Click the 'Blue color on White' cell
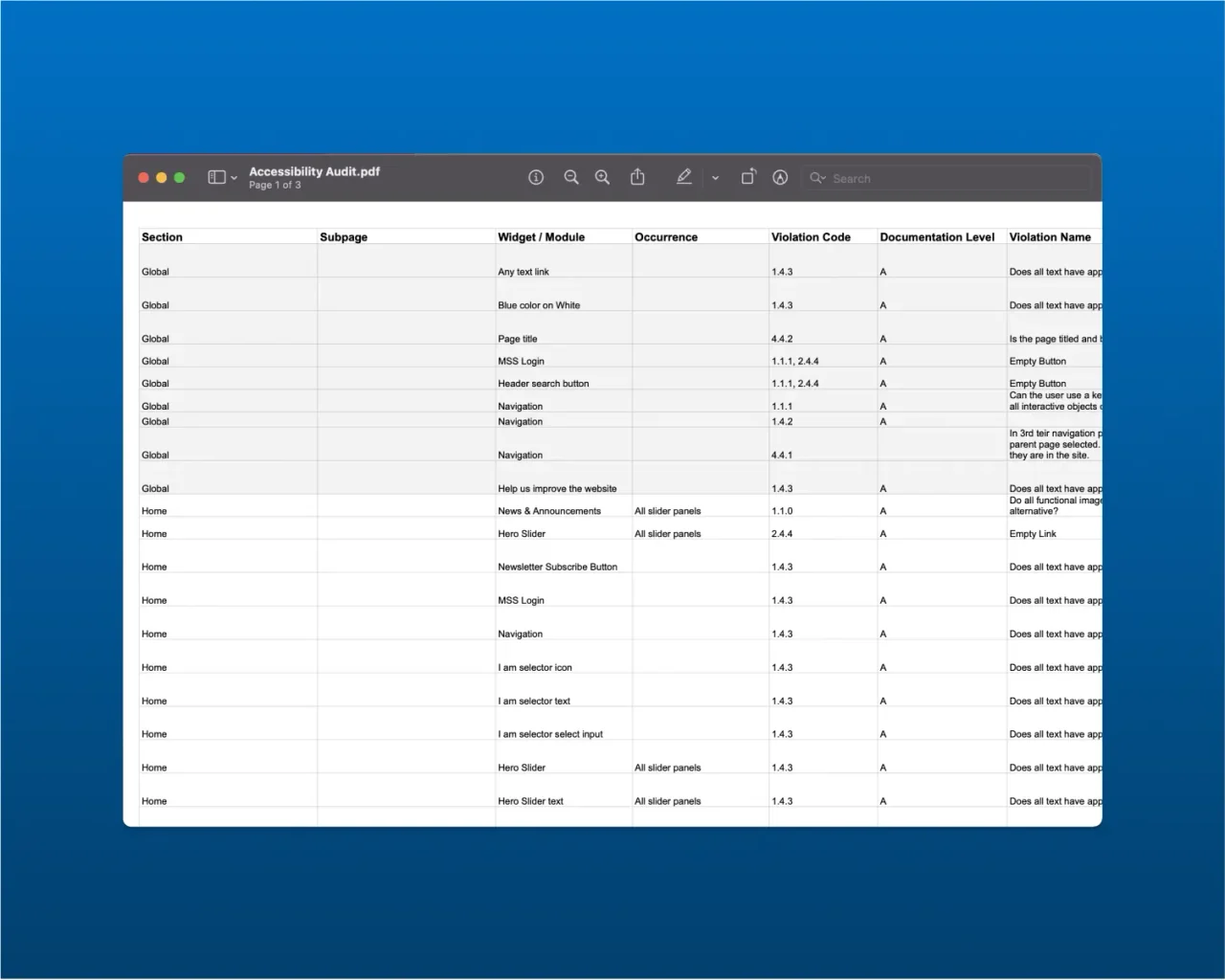The height and width of the screenshot is (980, 1225). [539, 305]
